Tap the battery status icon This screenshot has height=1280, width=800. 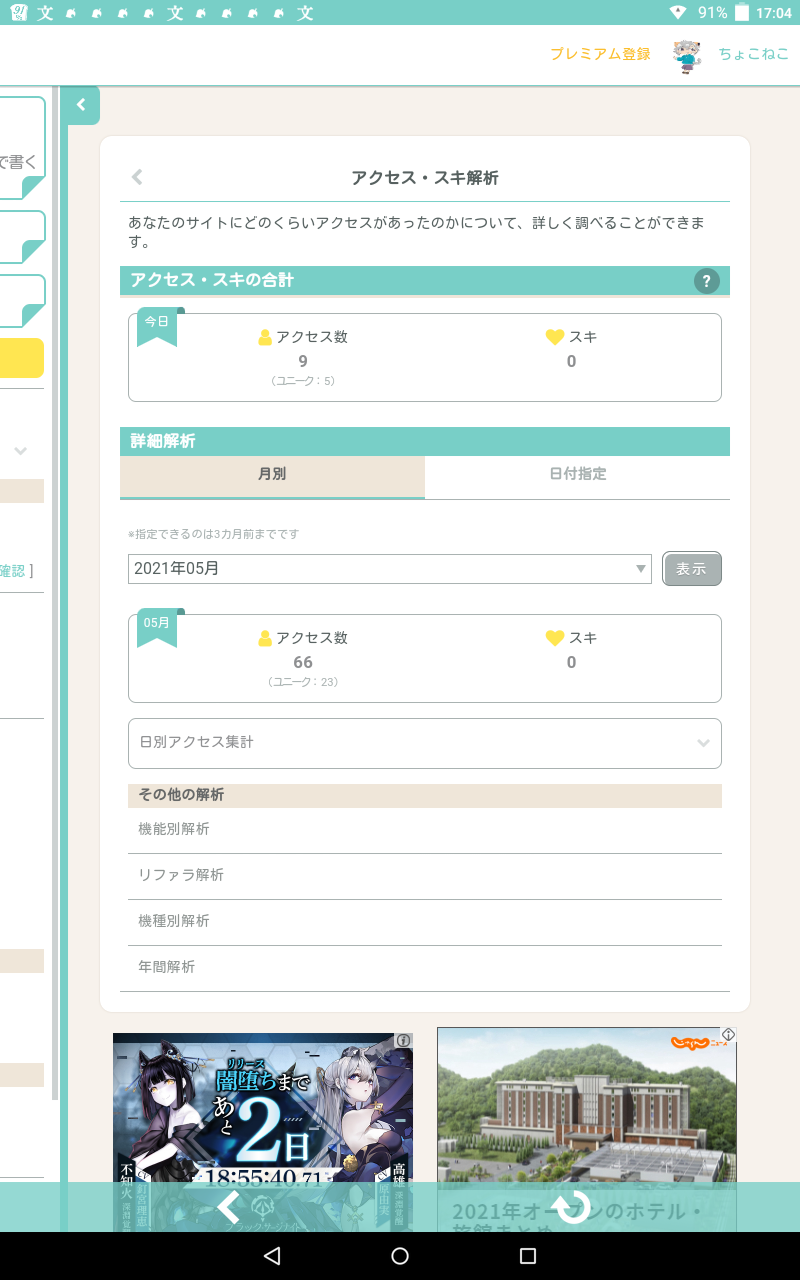pos(742,13)
